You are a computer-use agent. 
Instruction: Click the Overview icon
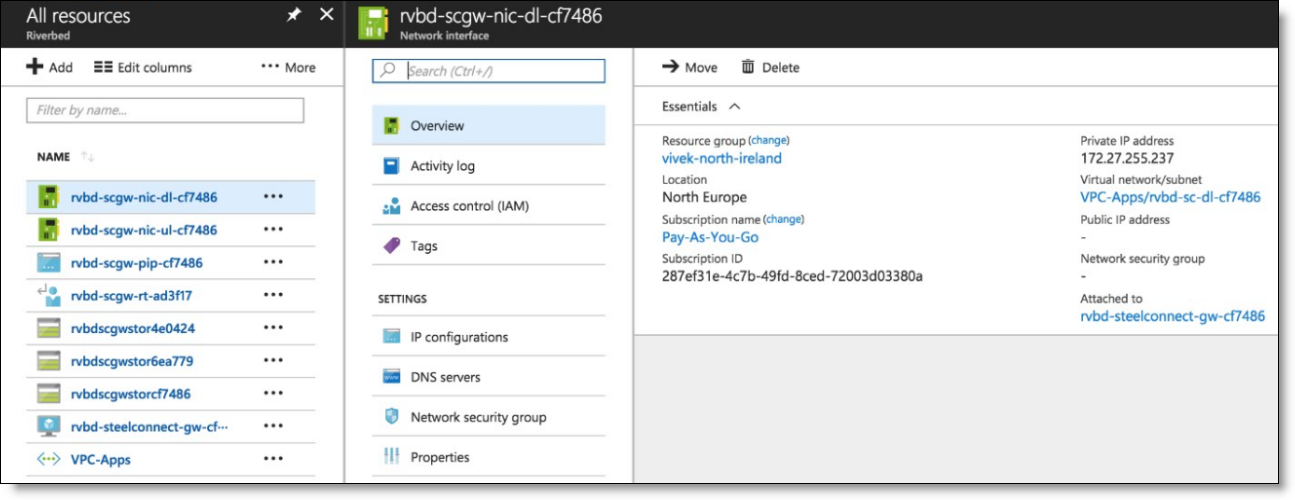[392, 126]
